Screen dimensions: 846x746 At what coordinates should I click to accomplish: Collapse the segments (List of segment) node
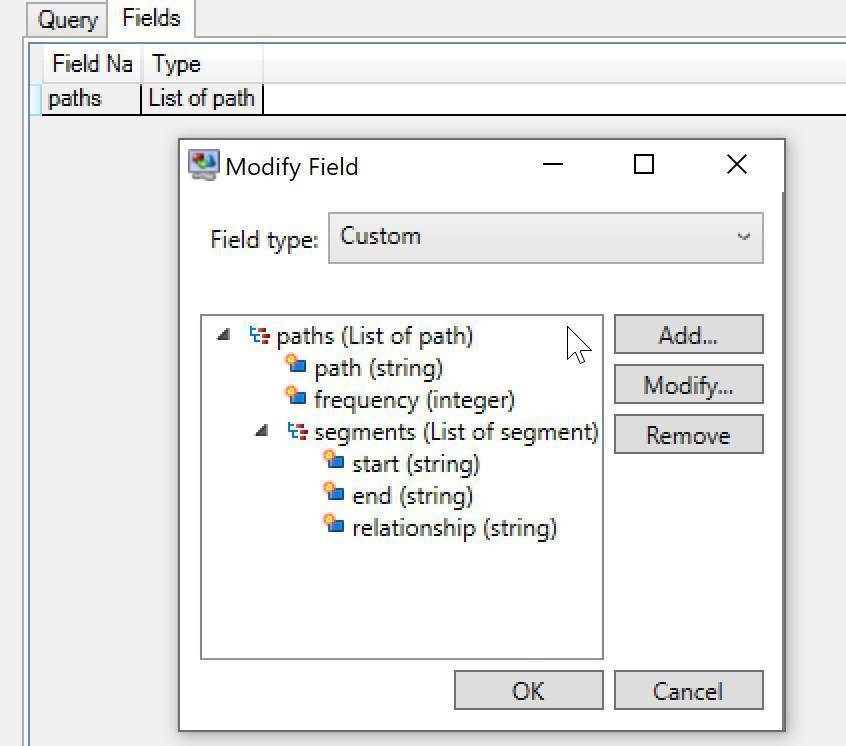(x=263, y=431)
